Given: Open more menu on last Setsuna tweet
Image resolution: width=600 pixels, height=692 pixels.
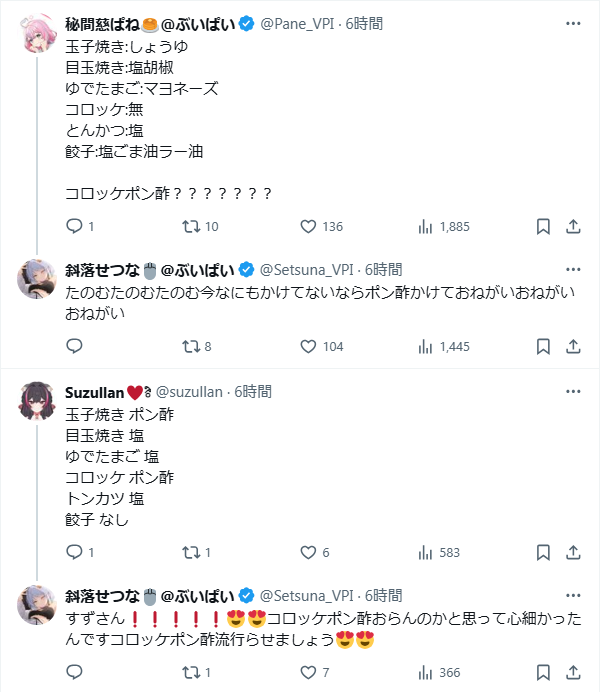Looking at the screenshot, I should pyautogui.click(x=572, y=592).
